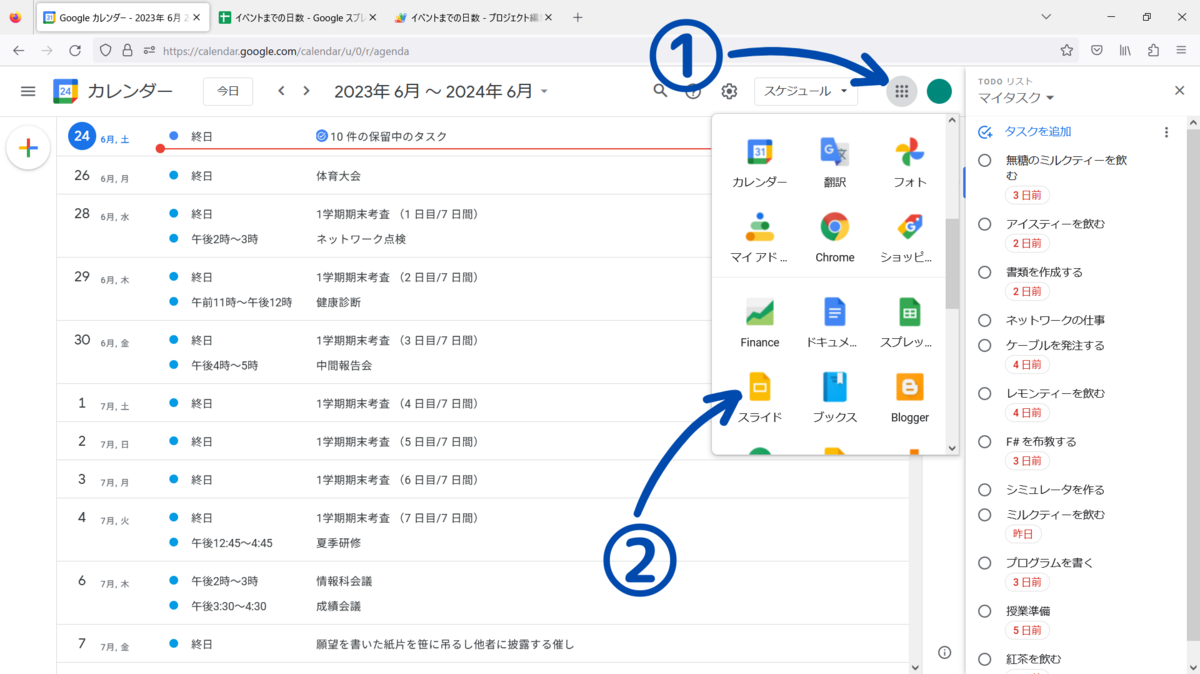Open Translate (翻訳) app icon
The image size is (1200, 674).
pyautogui.click(x=834, y=162)
